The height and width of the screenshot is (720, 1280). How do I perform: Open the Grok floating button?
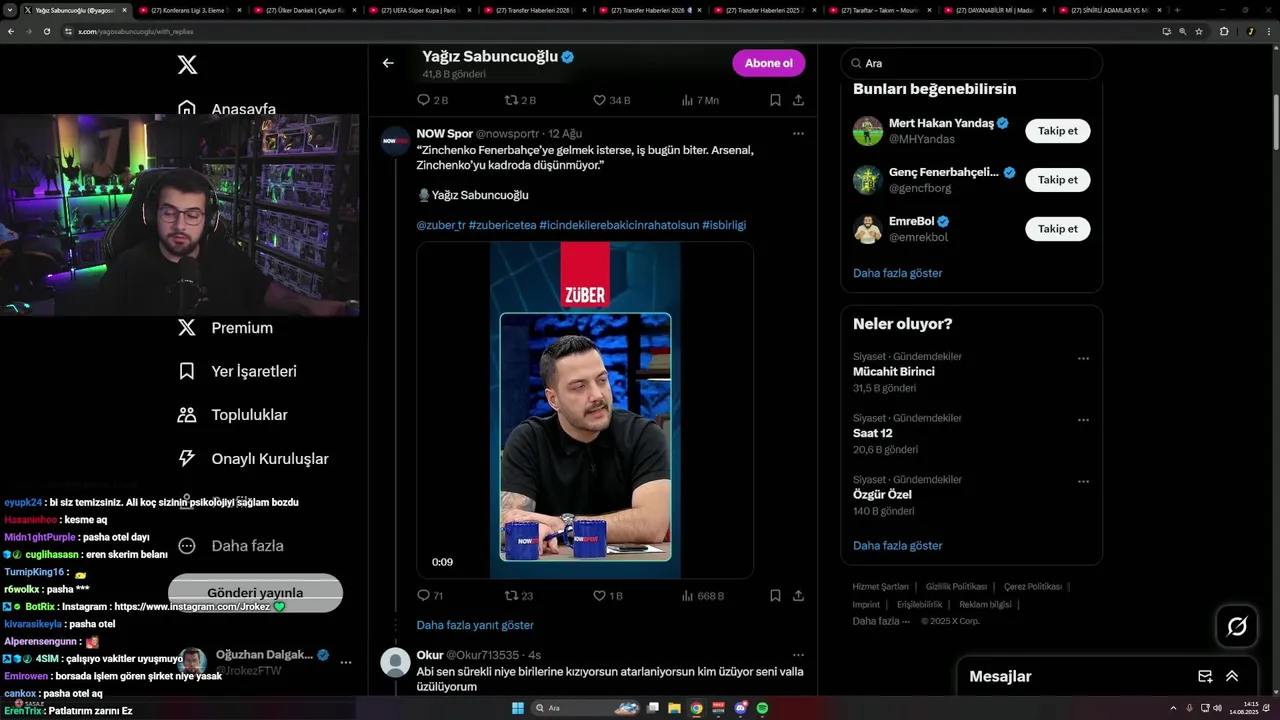coord(1237,627)
